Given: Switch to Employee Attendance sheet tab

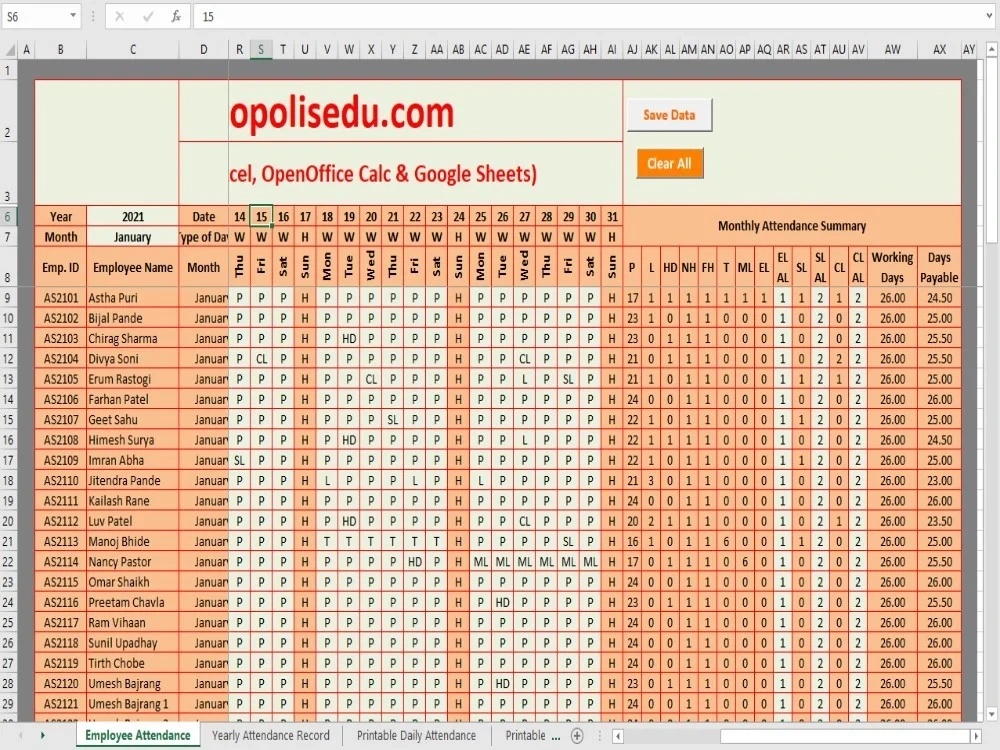Looking at the screenshot, I should point(138,735).
